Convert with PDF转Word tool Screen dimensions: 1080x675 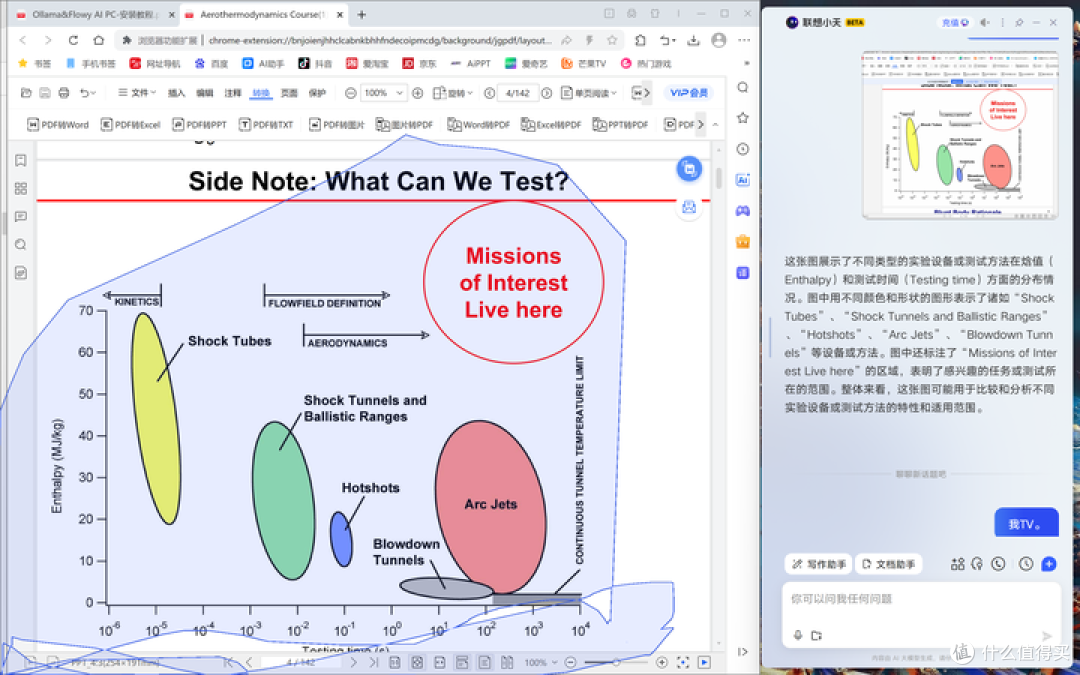coord(59,125)
